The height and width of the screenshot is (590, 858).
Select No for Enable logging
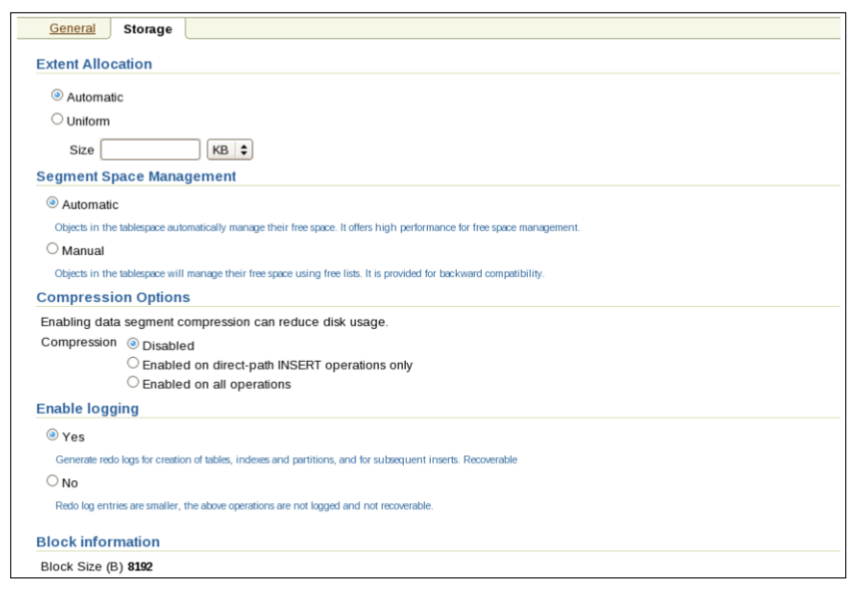(52, 481)
